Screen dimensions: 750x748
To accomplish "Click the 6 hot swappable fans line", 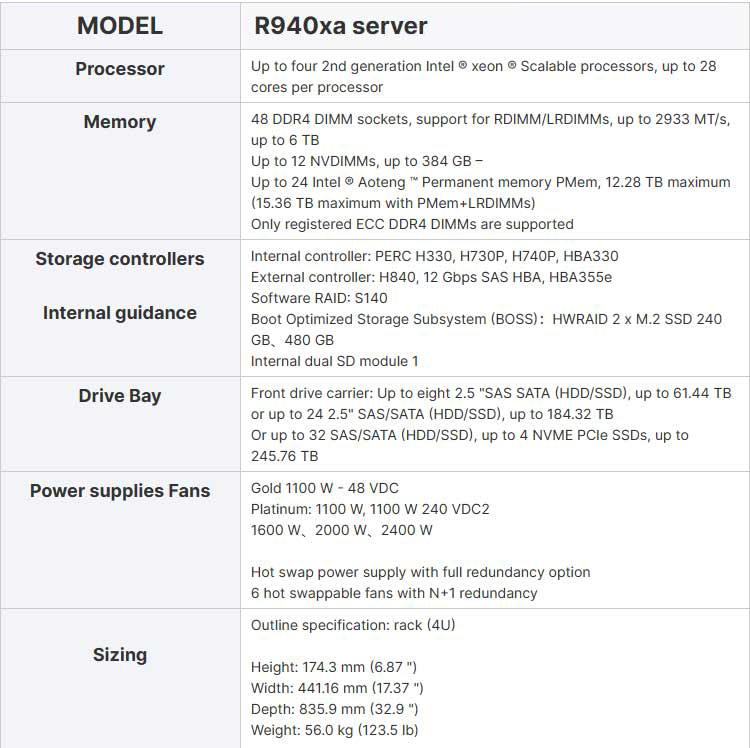I will pyautogui.click(x=394, y=593).
